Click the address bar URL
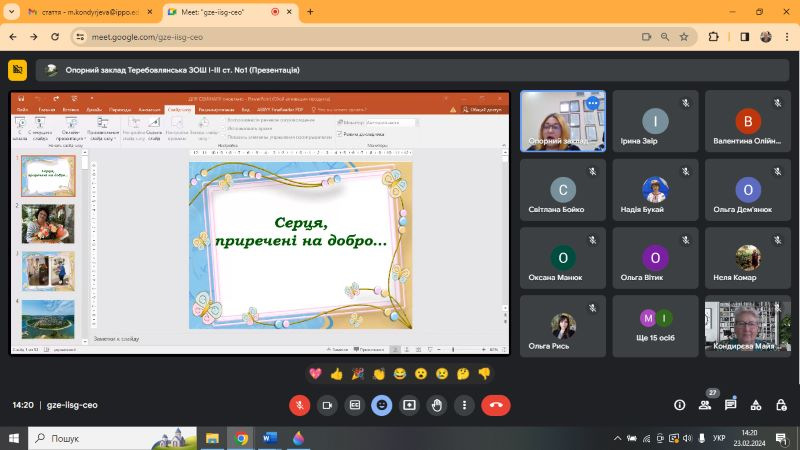Screen dimensions: 800x450 [147, 37]
